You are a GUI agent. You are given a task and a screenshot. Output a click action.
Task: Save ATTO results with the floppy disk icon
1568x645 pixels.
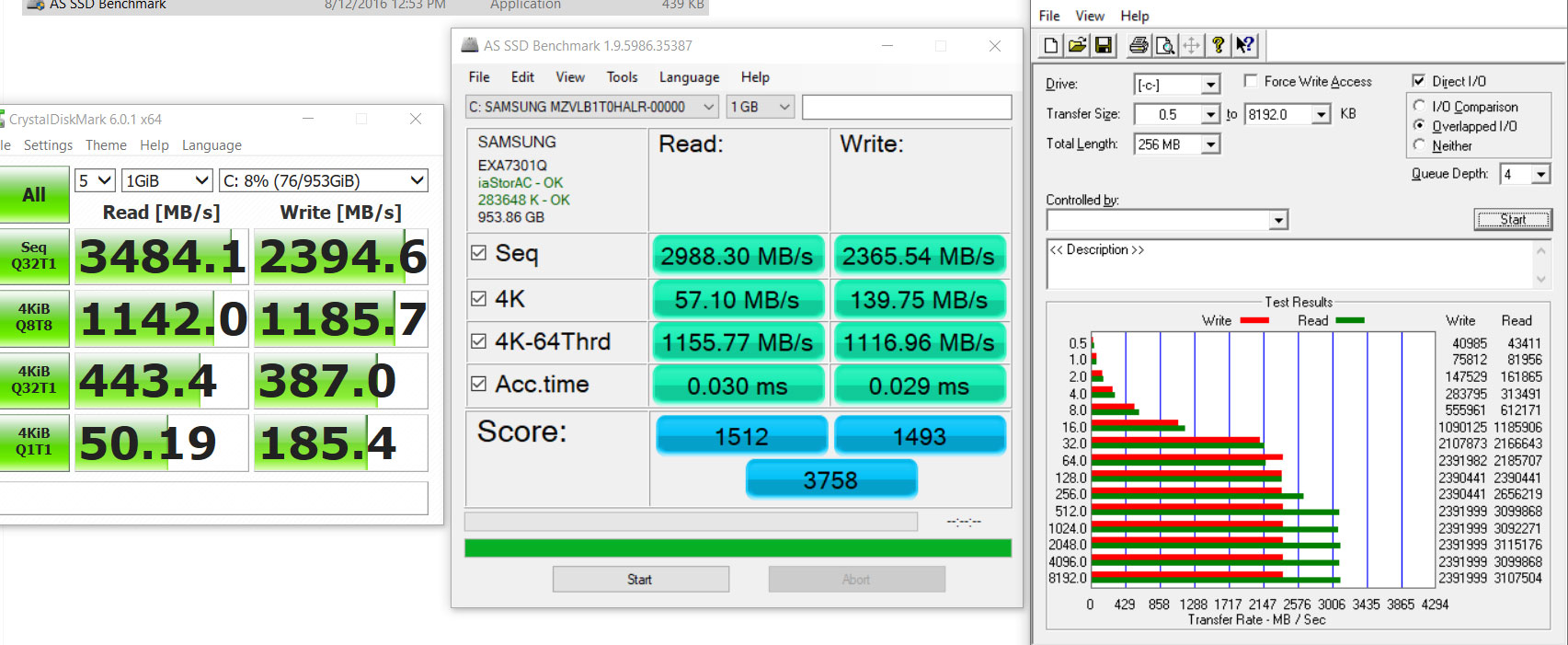point(1104,45)
